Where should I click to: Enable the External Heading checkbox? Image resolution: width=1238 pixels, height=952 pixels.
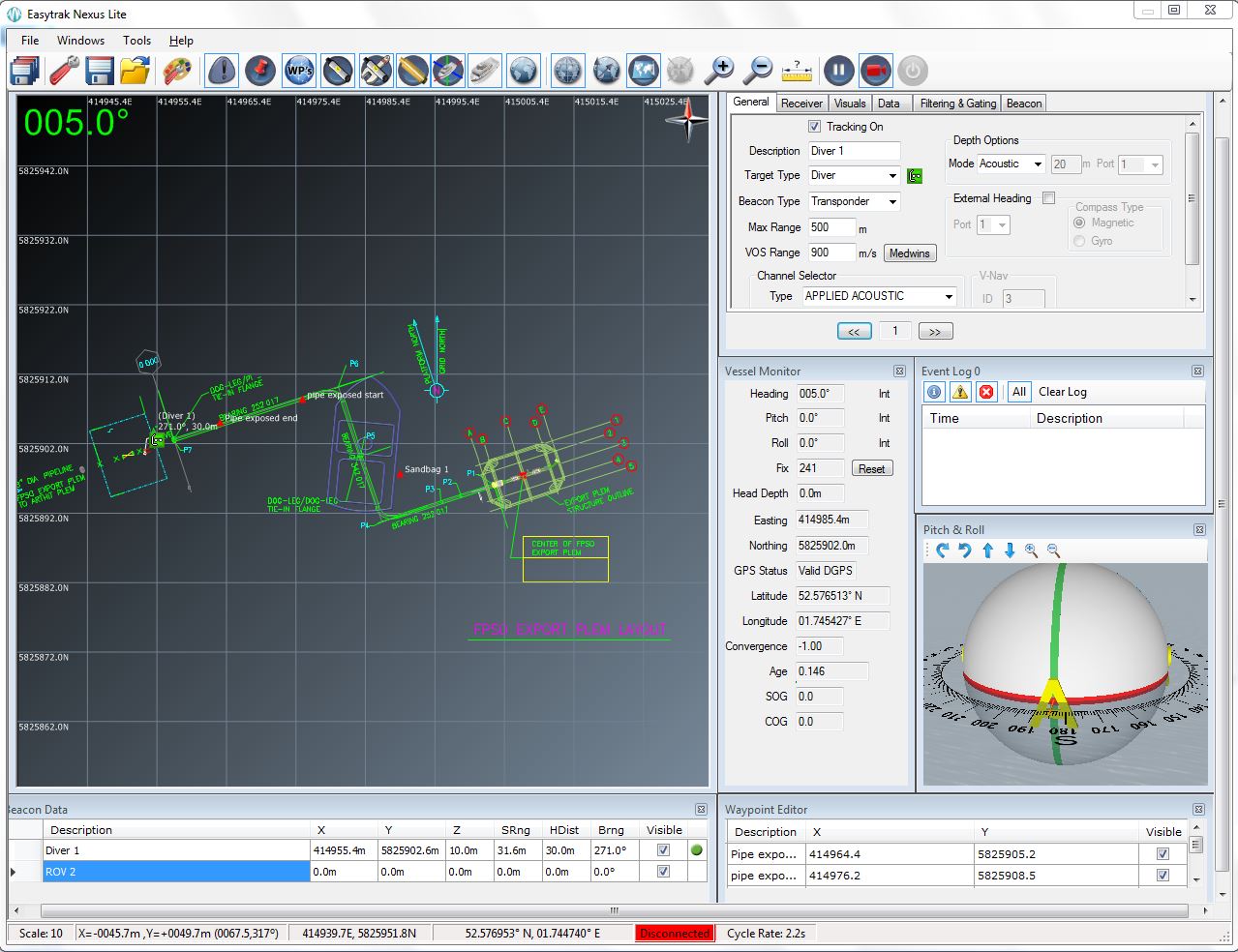pyautogui.click(x=1048, y=198)
